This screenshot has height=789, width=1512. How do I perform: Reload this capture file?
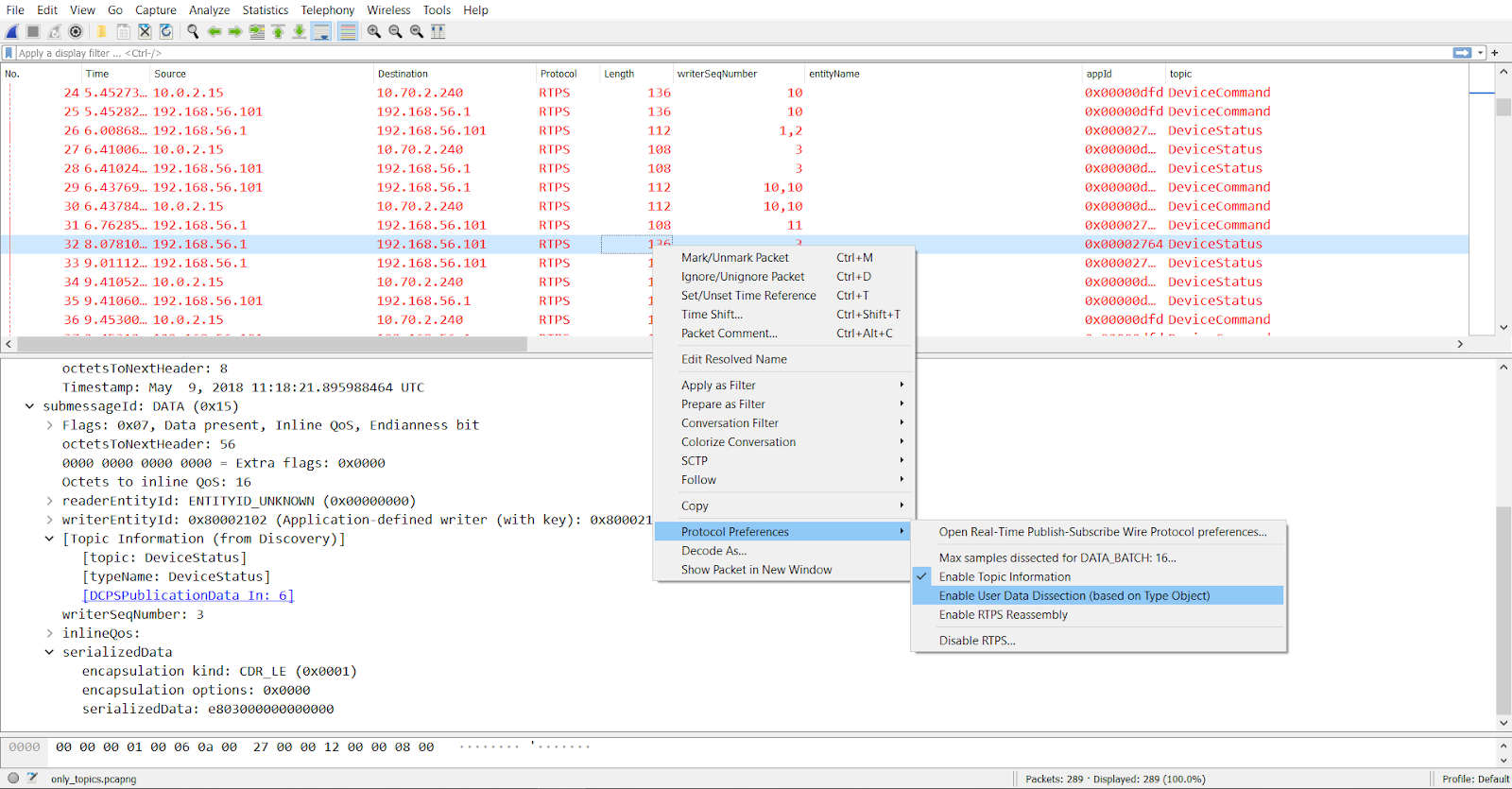pos(166,31)
